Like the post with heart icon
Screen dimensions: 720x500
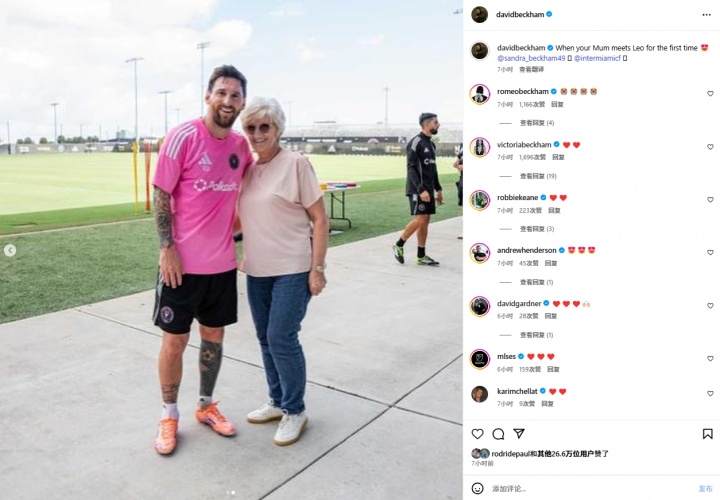click(478, 434)
